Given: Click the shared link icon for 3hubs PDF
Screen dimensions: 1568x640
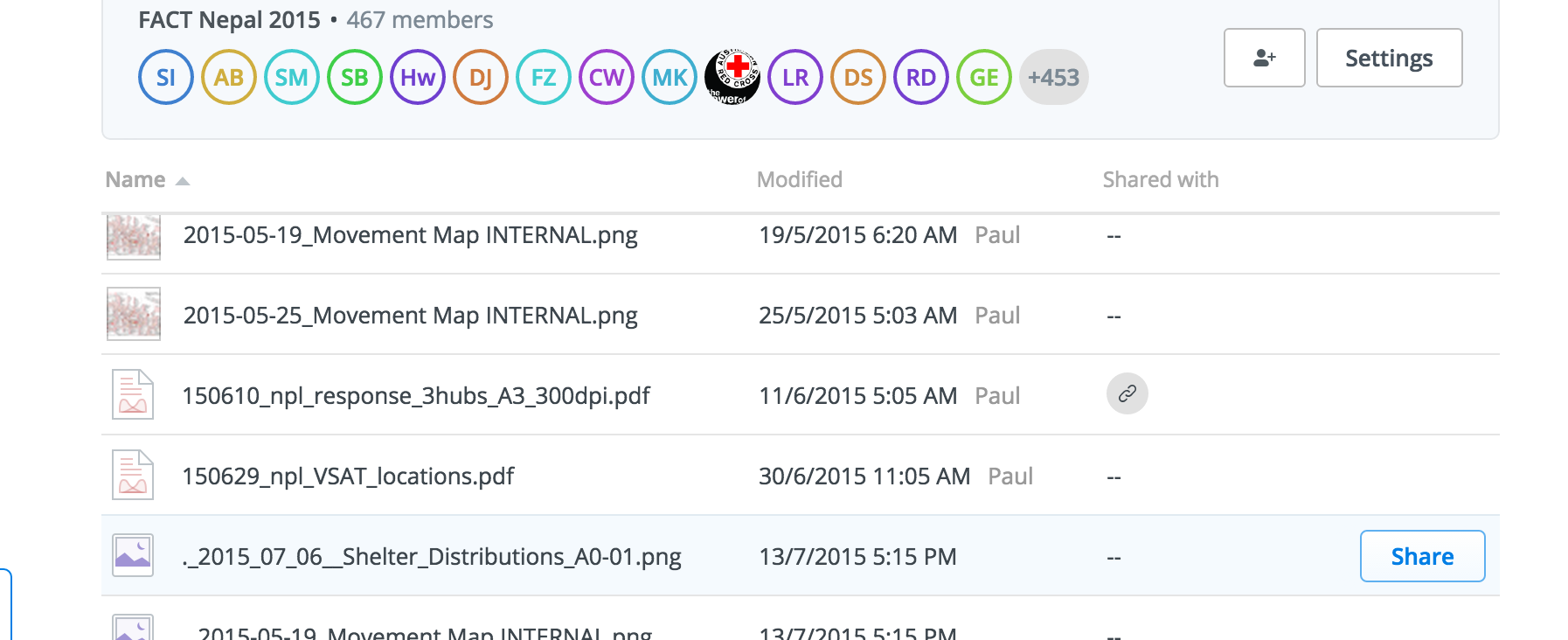Looking at the screenshot, I should point(1127,393).
